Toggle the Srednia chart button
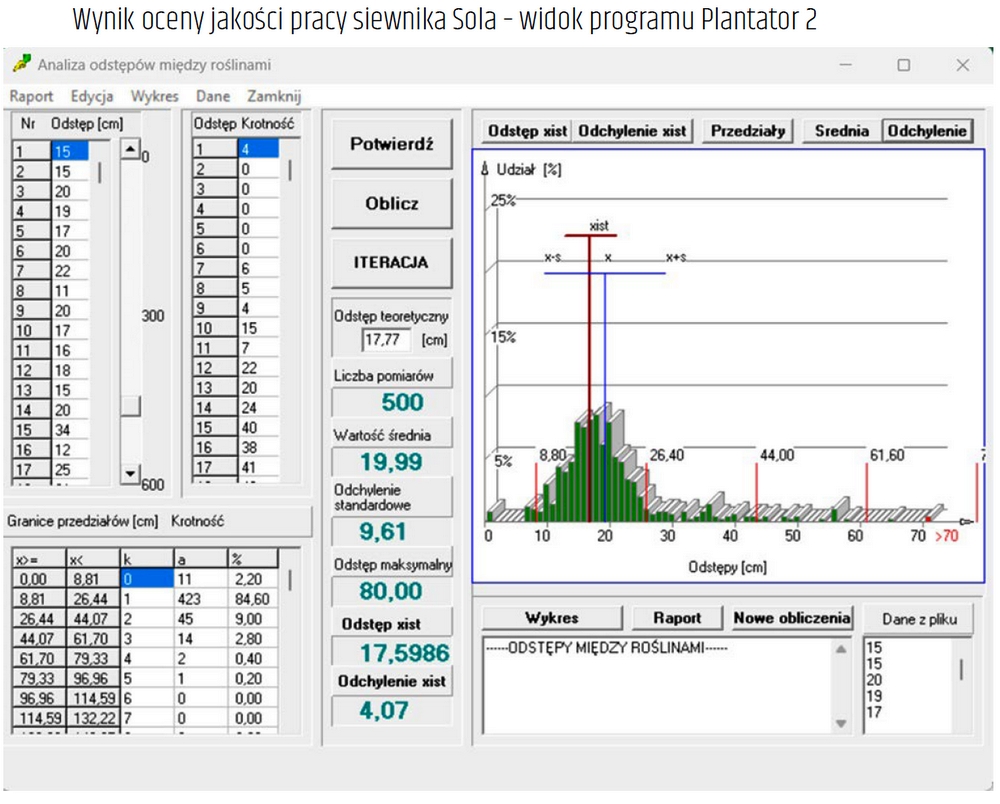 tap(841, 131)
